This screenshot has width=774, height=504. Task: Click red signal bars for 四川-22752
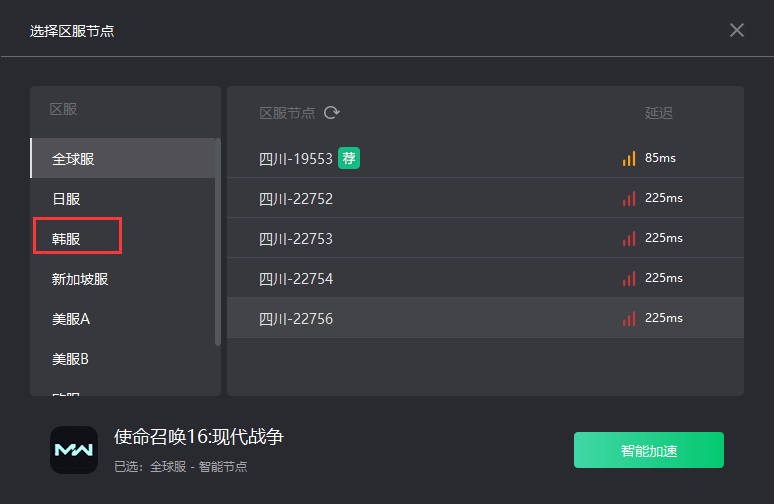tap(629, 198)
